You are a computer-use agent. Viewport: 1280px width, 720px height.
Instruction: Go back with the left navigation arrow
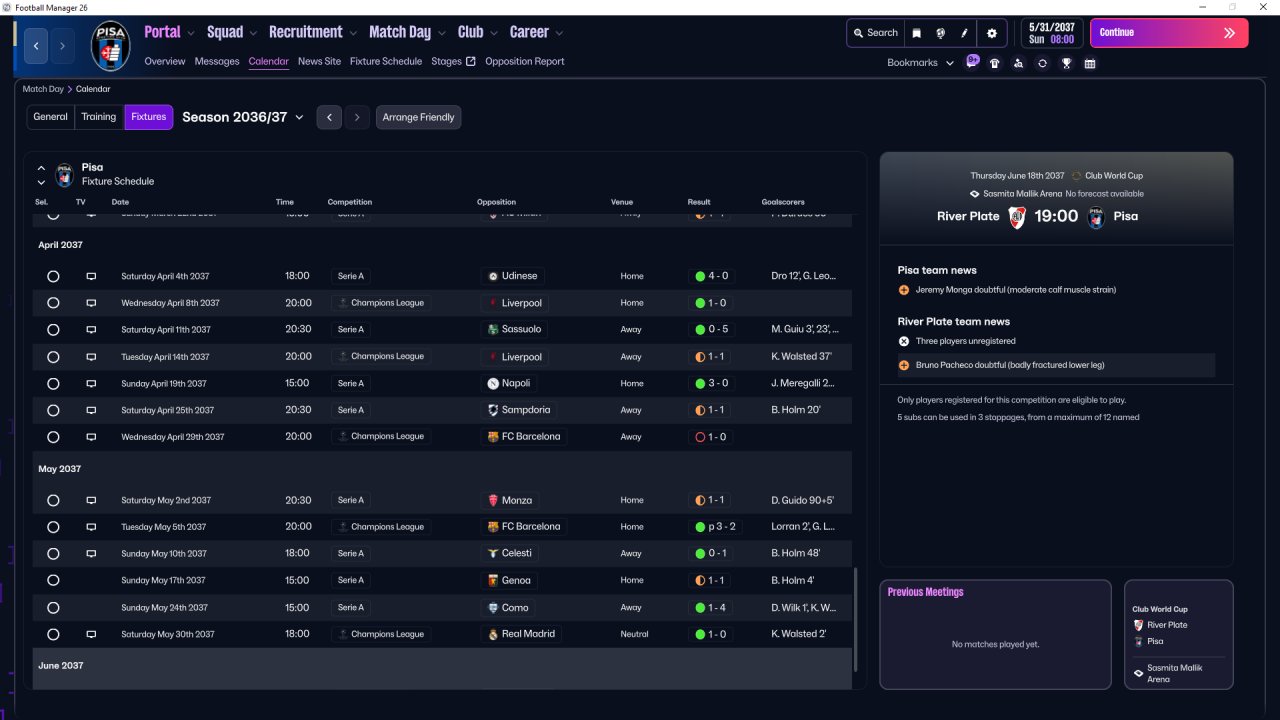[x=37, y=46]
